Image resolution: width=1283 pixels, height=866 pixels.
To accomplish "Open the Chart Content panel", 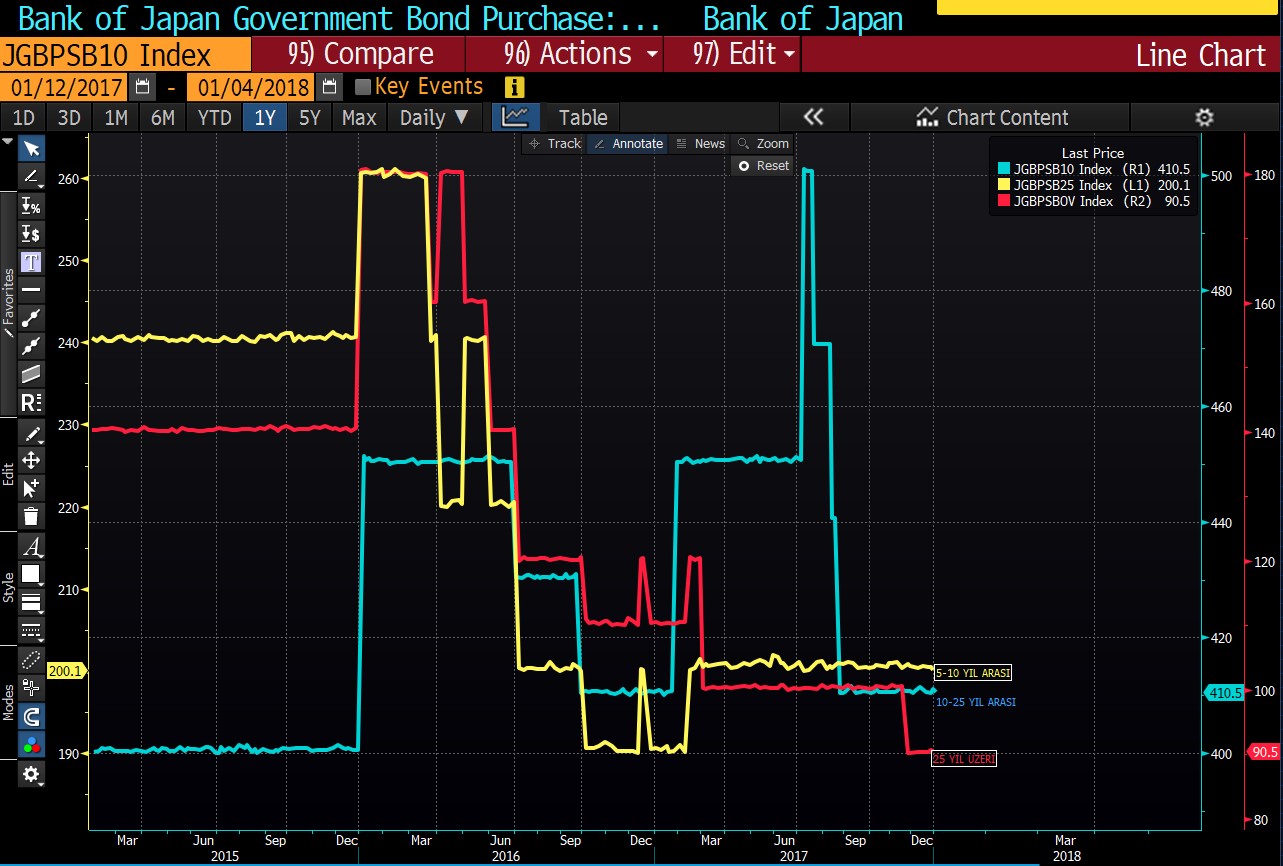I will [x=993, y=118].
